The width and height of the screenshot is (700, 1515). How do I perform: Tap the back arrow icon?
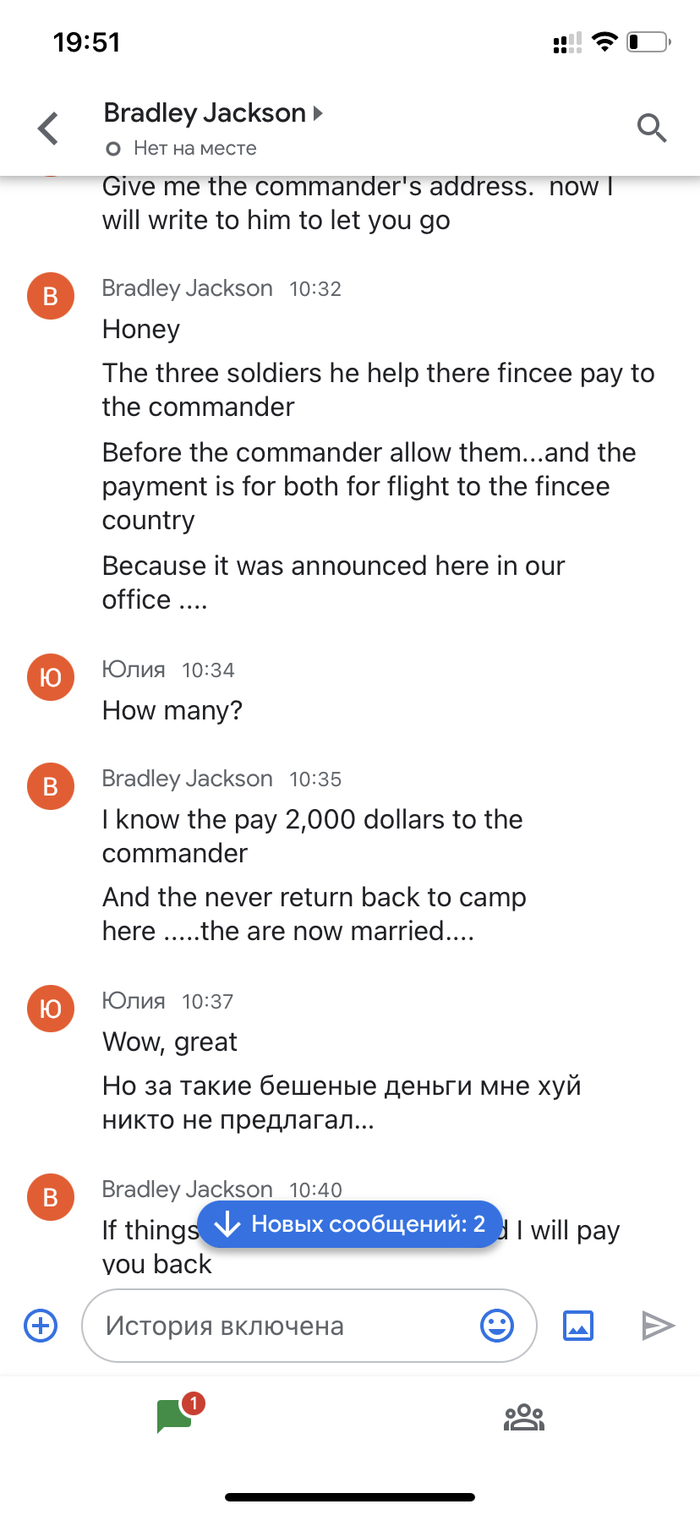48,128
